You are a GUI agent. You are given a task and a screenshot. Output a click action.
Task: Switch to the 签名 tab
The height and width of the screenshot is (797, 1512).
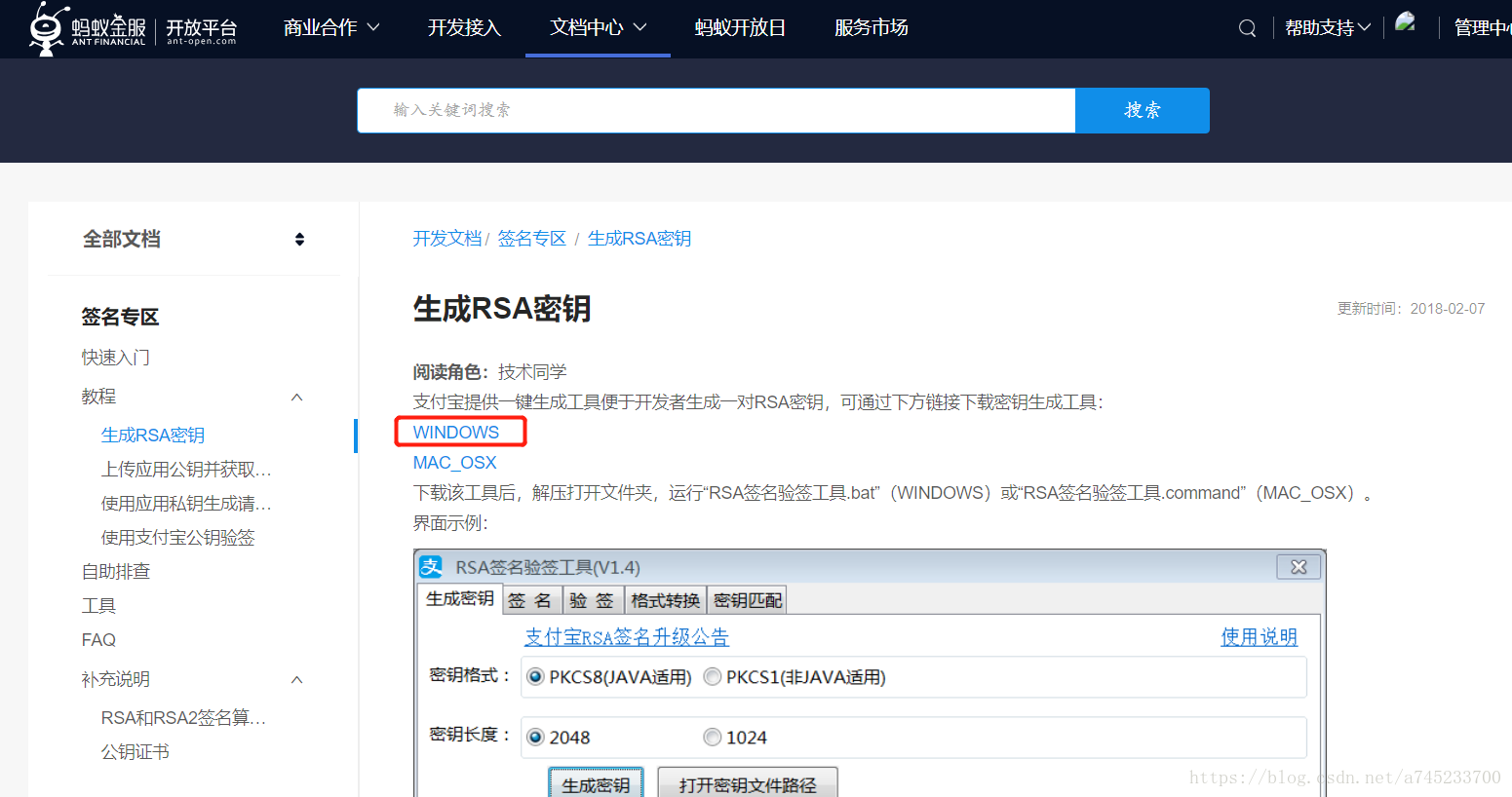(530, 600)
